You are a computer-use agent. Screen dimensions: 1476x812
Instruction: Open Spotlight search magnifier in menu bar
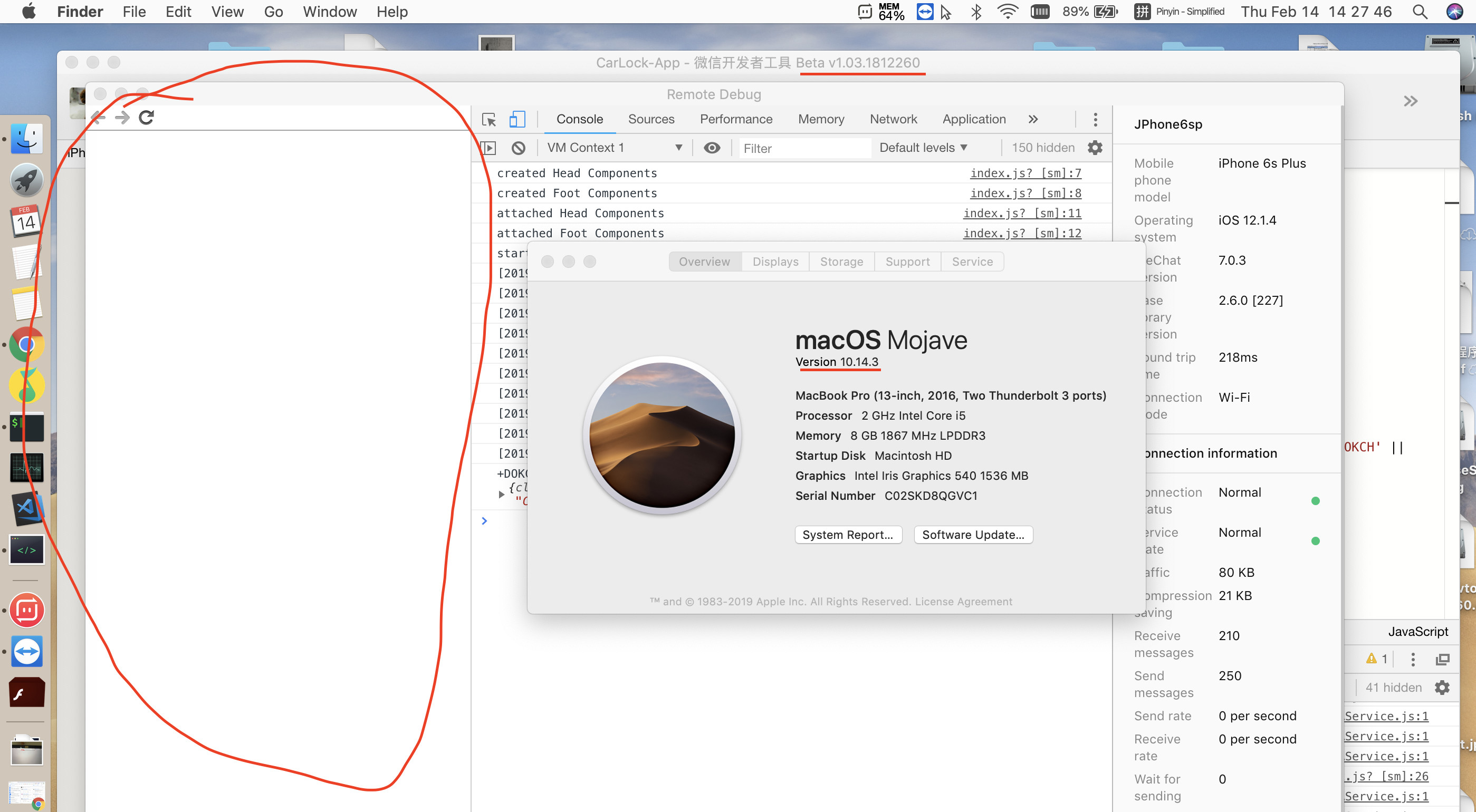tap(1420, 12)
